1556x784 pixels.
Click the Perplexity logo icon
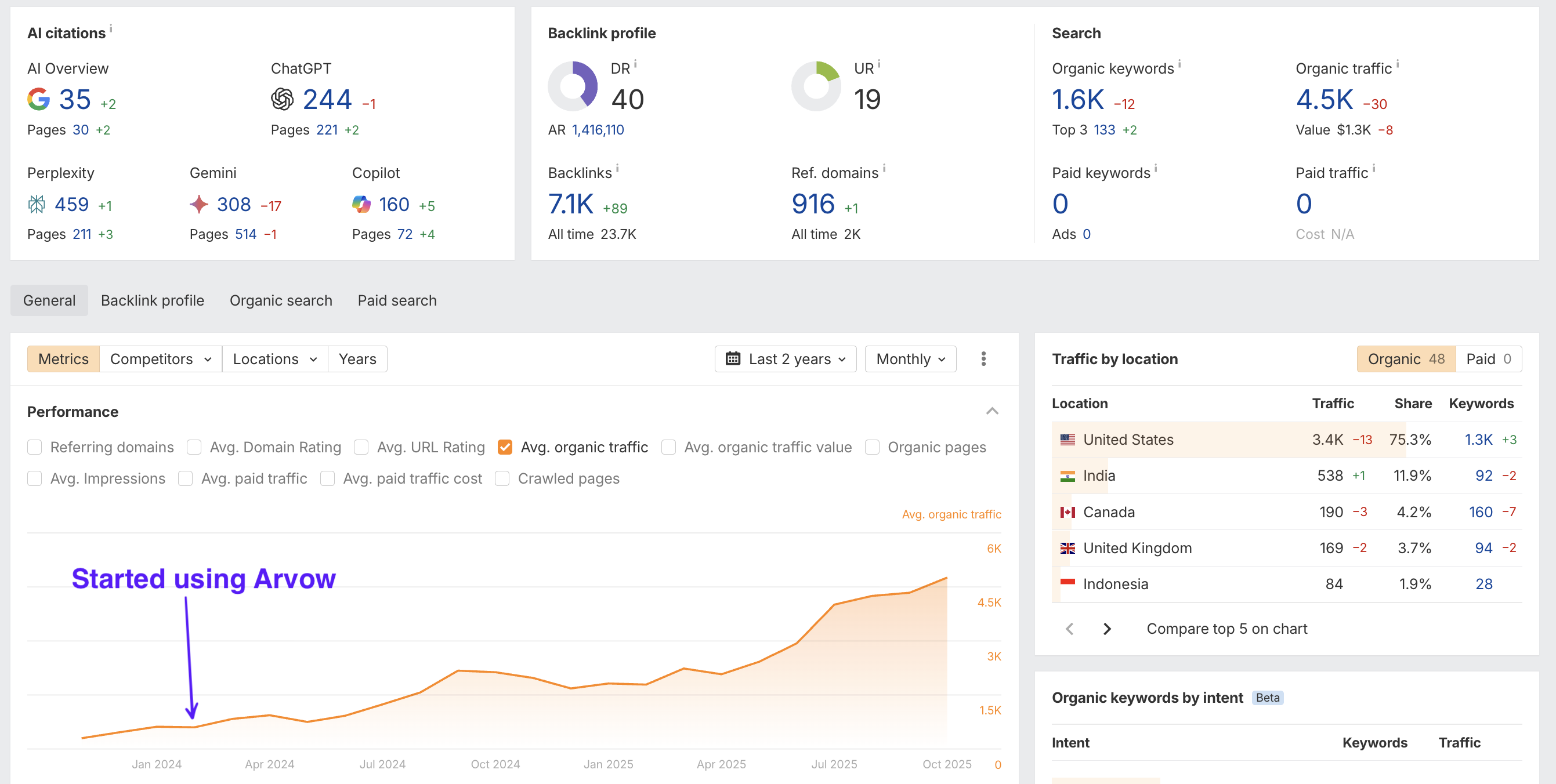click(x=36, y=205)
